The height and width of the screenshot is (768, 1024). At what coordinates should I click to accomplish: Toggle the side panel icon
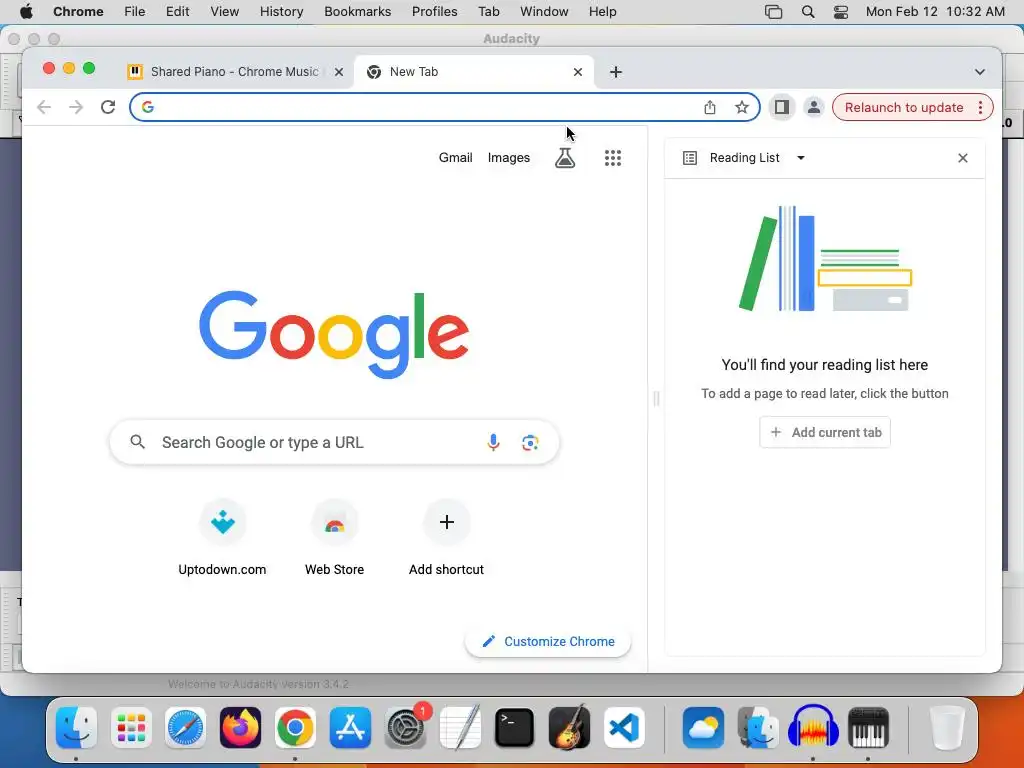pos(782,107)
